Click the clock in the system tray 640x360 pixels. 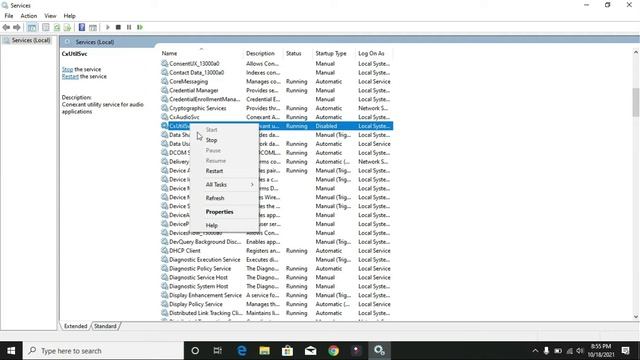(x=601, y=351)
